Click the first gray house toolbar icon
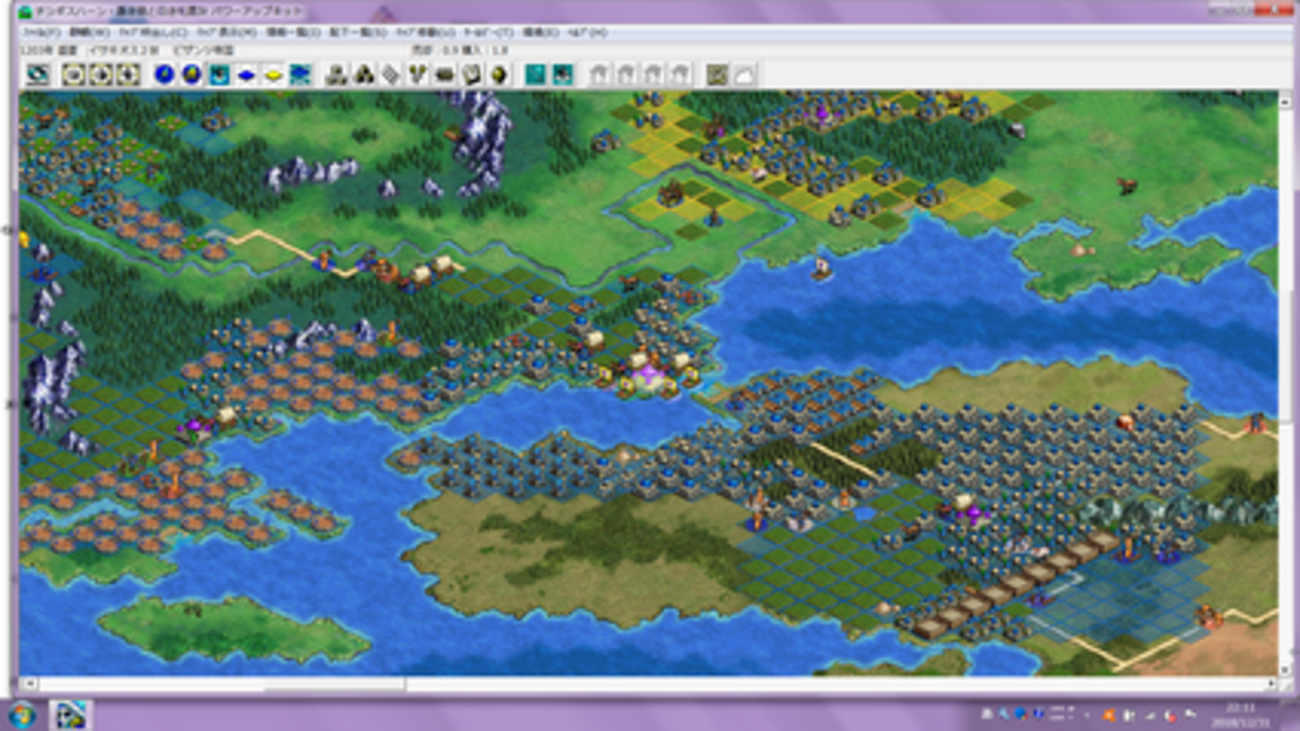Image resolution: width=1300 pixels, height=731 pixels. point(599,74)
